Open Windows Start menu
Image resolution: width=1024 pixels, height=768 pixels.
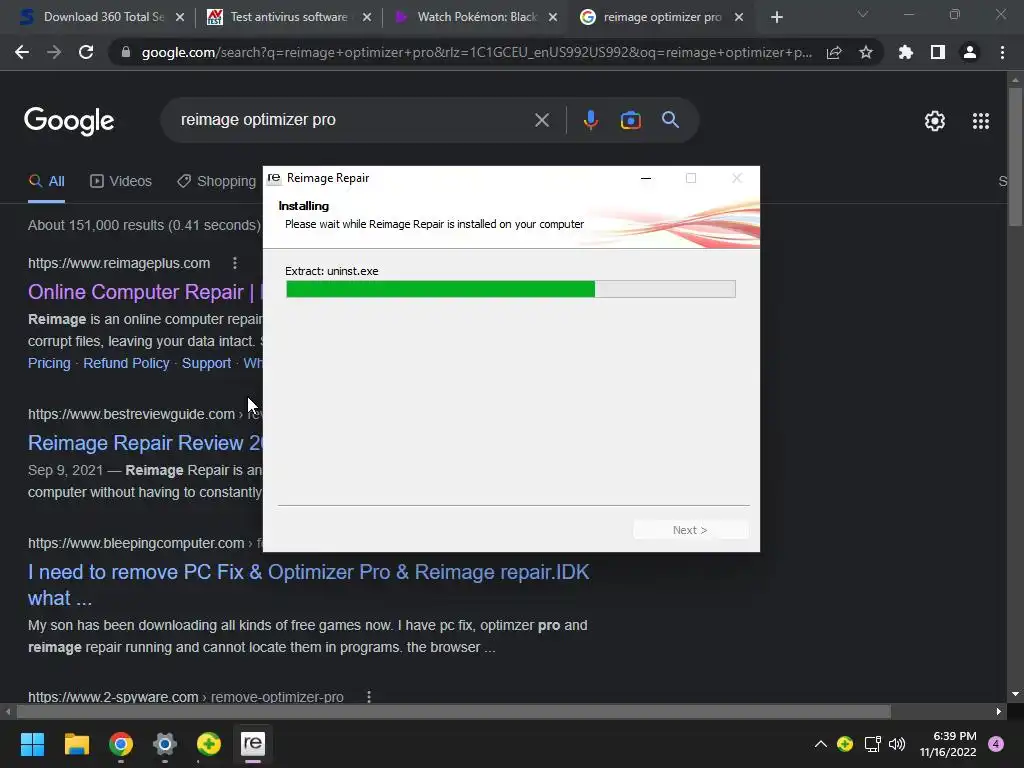click(32, 744)
